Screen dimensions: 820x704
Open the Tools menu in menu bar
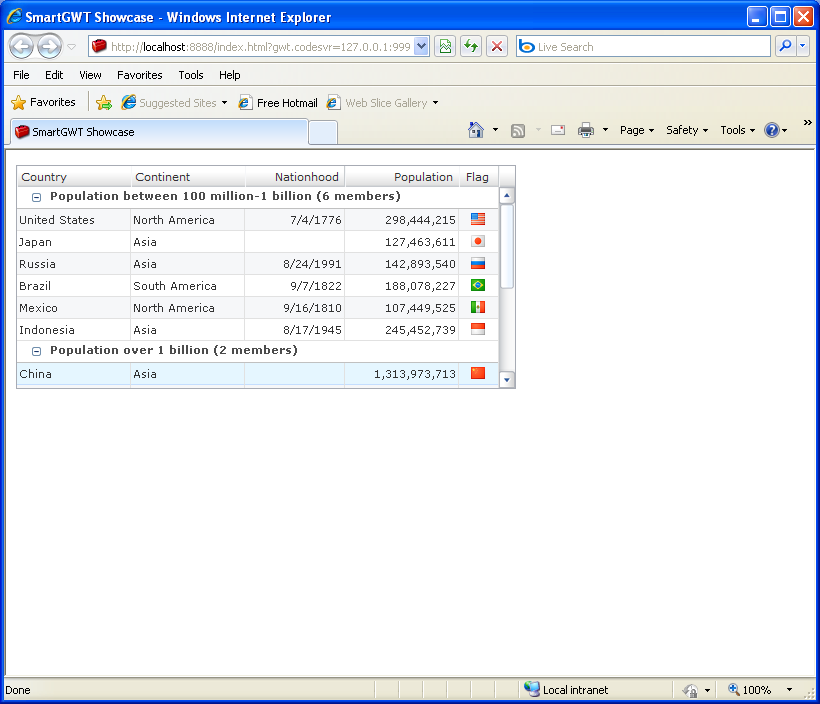(x=191, y=75)
